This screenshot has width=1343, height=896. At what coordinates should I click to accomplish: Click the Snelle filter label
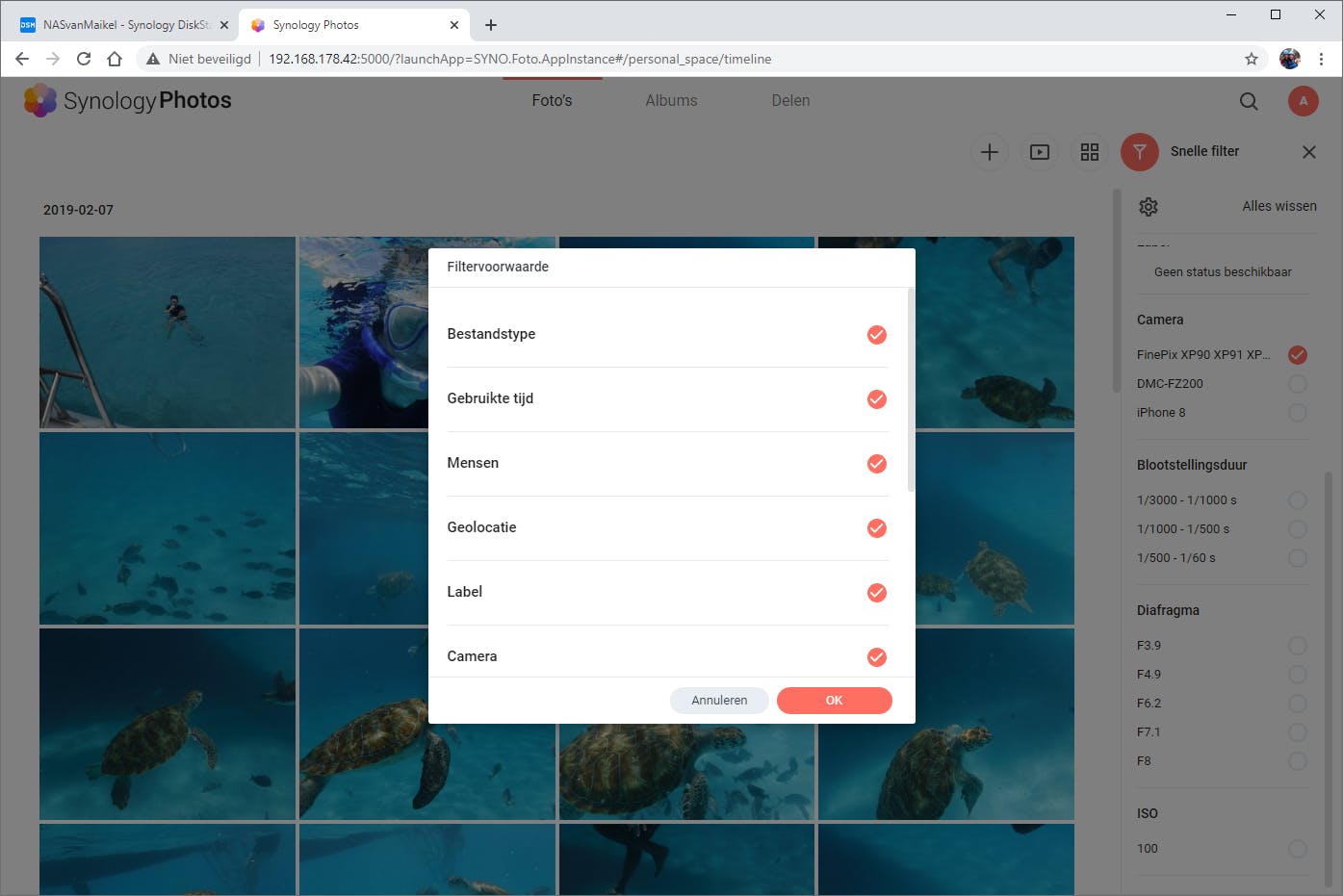coord(1204,151)
